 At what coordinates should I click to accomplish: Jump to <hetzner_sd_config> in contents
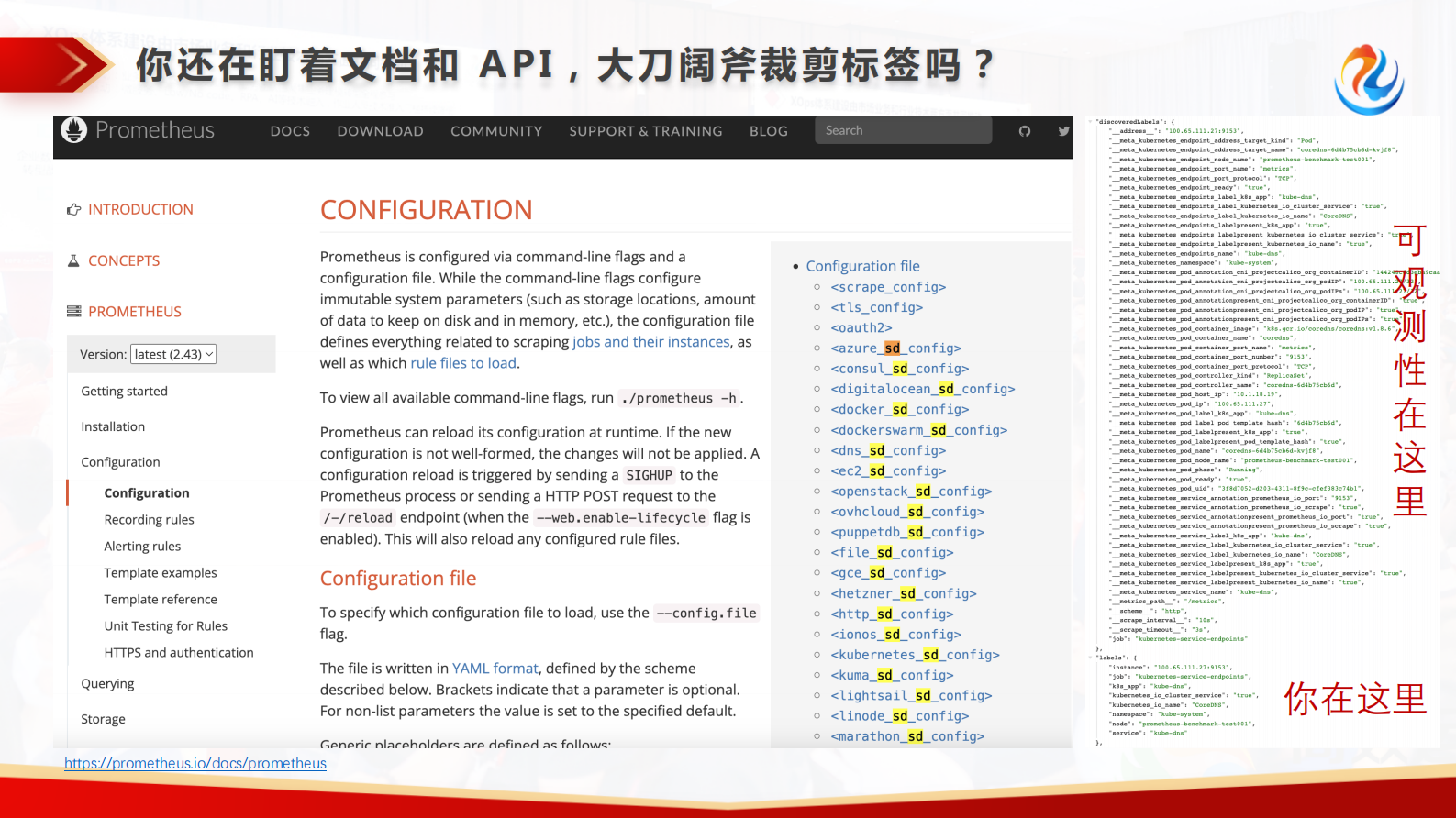click(904, 593)
